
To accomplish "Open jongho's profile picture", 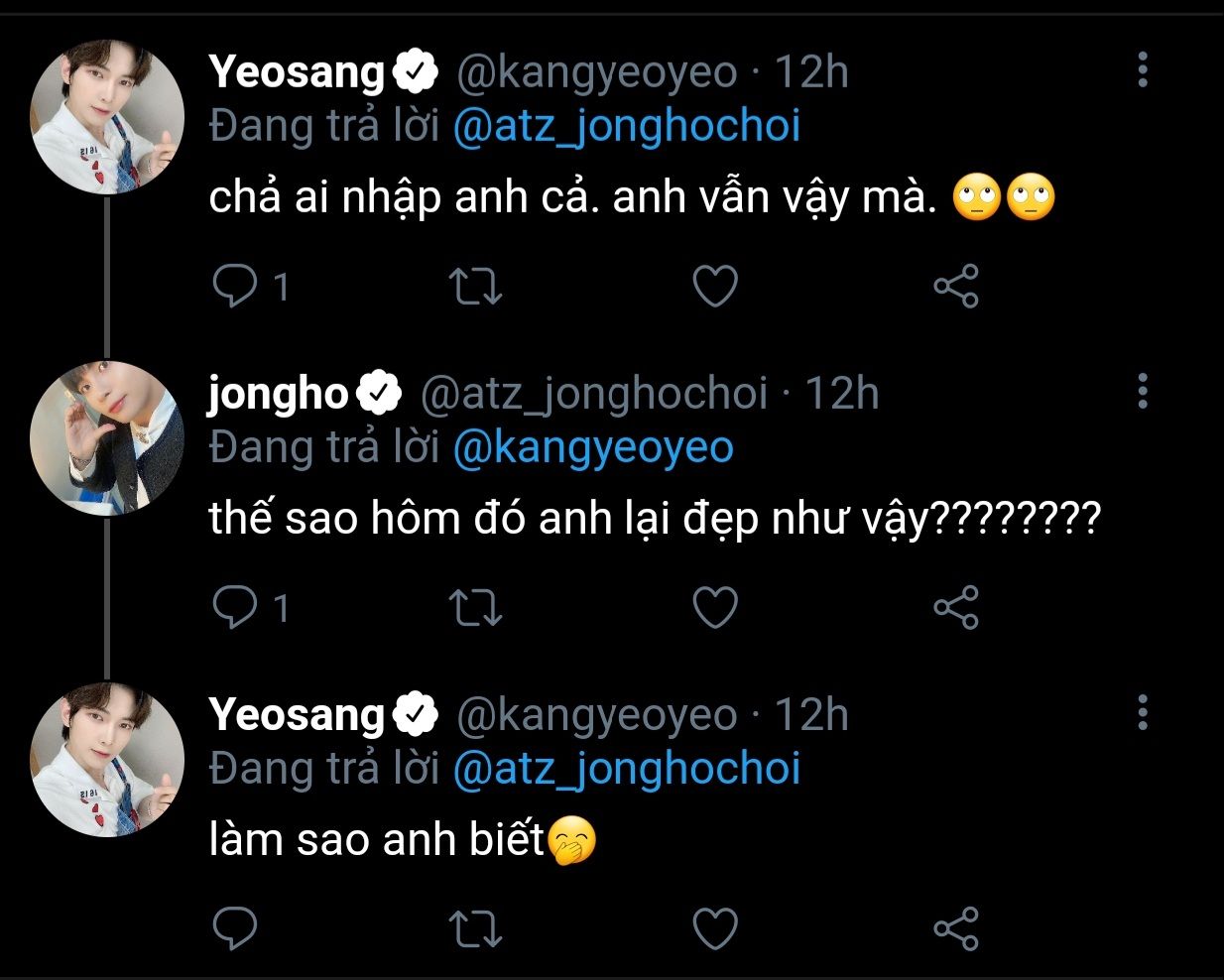I will pyautogui.click(x=107, y=437).
